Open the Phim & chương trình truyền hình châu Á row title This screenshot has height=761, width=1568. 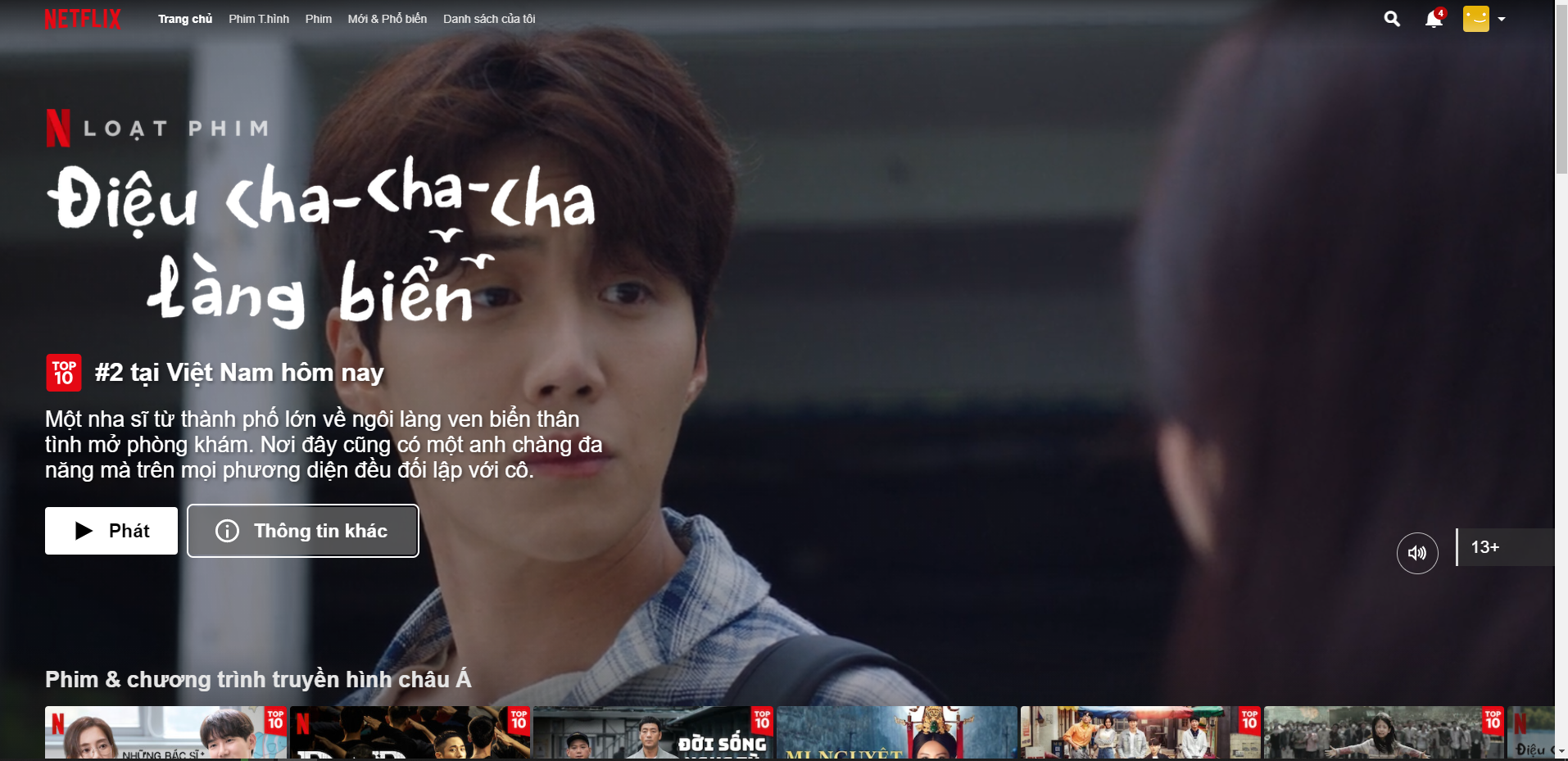coord(258,679)
